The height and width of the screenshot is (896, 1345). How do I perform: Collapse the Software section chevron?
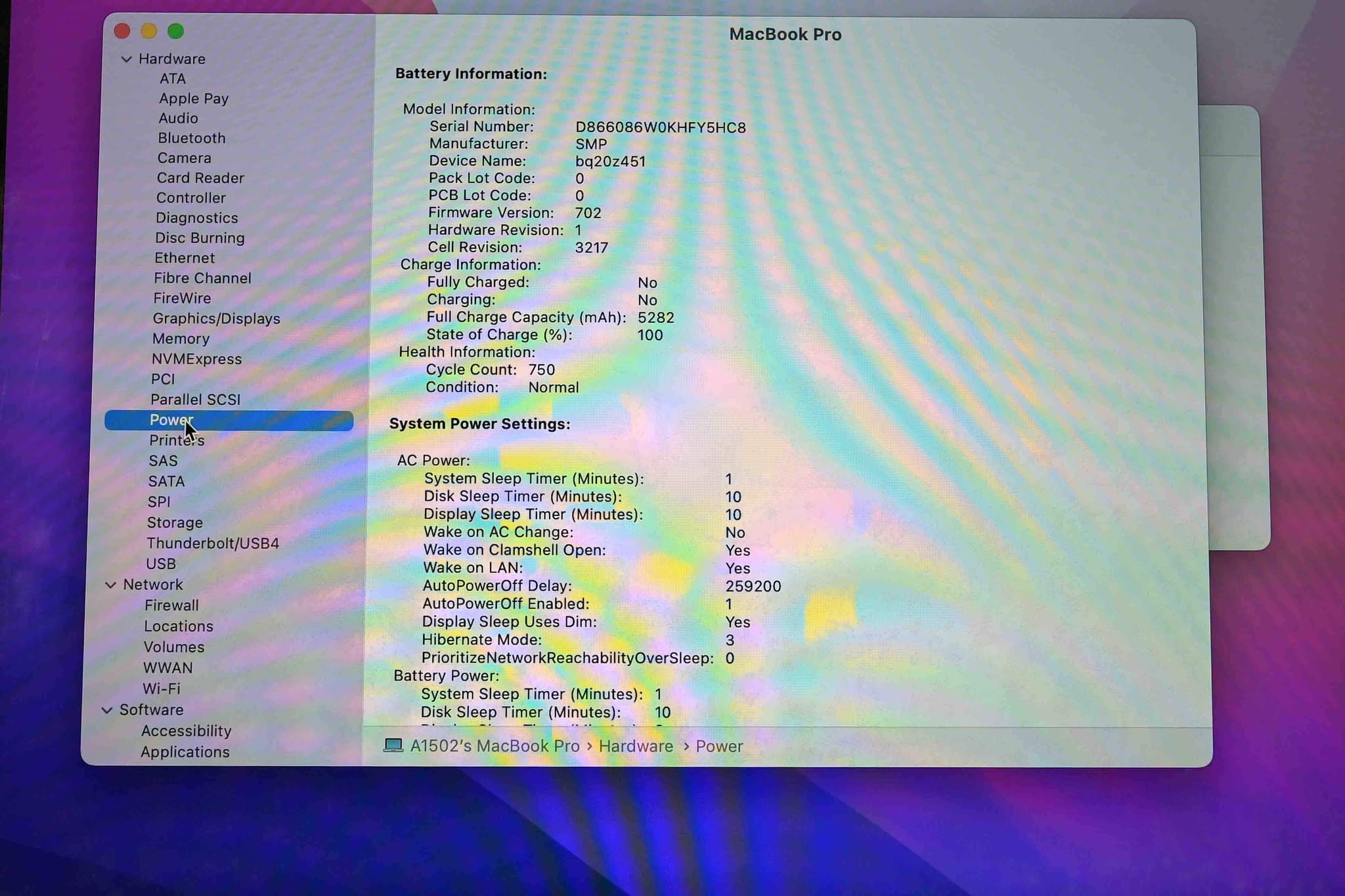(x=107, y=710)
